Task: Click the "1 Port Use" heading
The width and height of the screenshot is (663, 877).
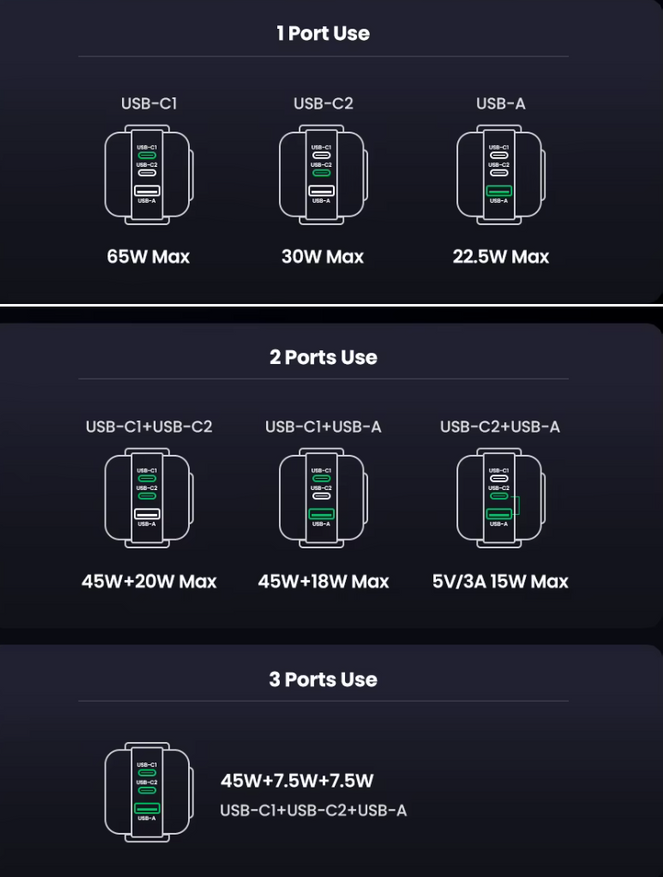Action: coord(323,34)
